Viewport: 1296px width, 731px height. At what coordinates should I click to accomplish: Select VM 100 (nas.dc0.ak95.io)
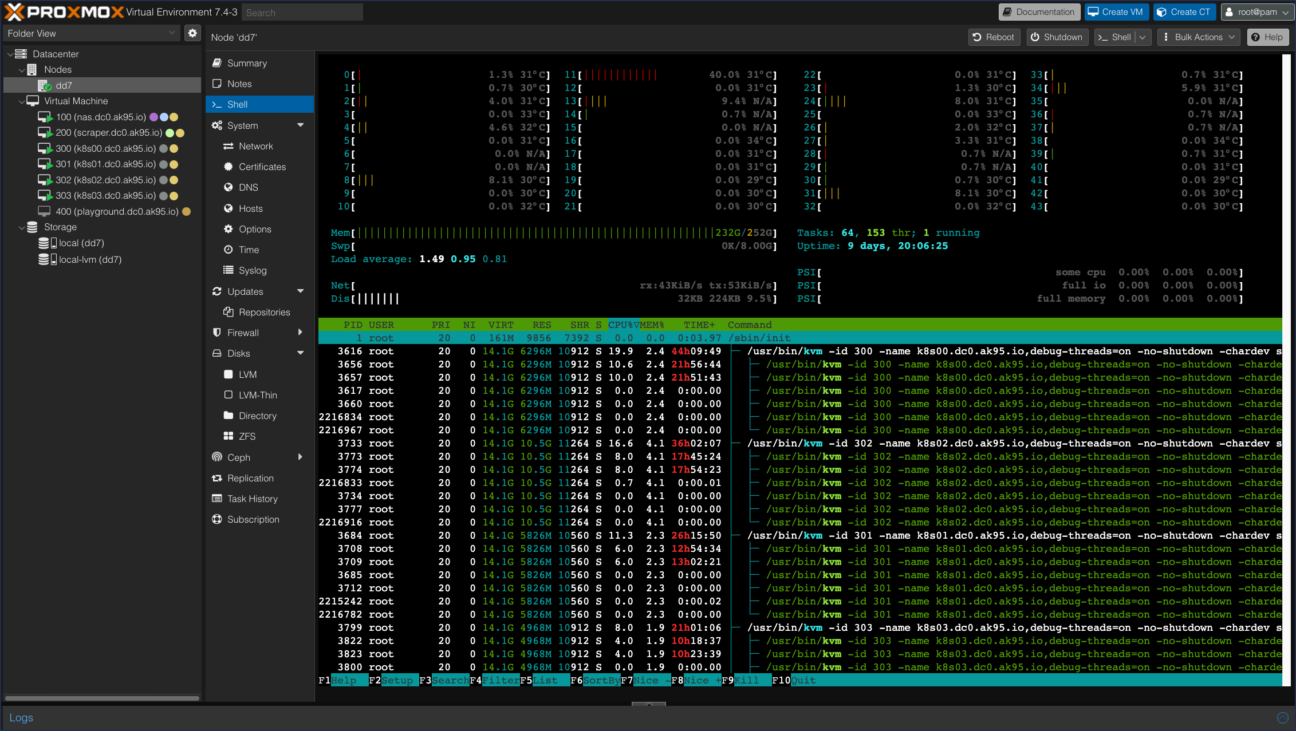(x=101, y=117)
